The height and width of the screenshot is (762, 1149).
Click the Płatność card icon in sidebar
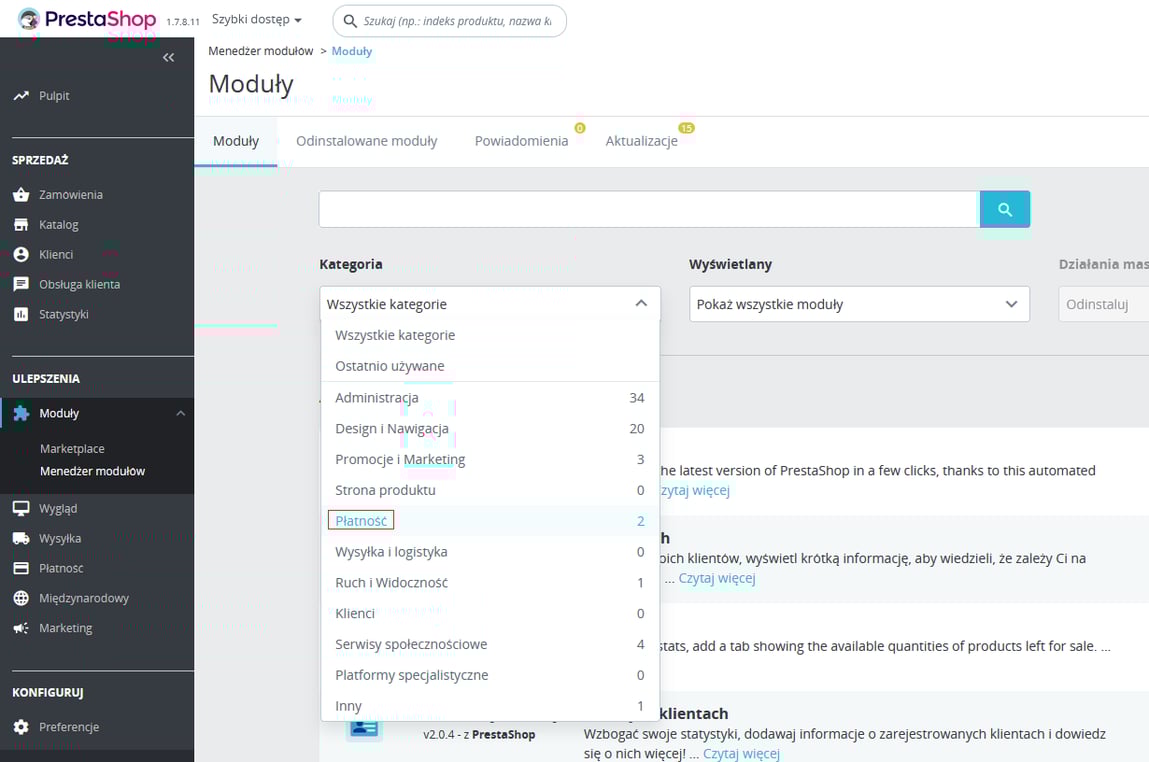point(21,568)
